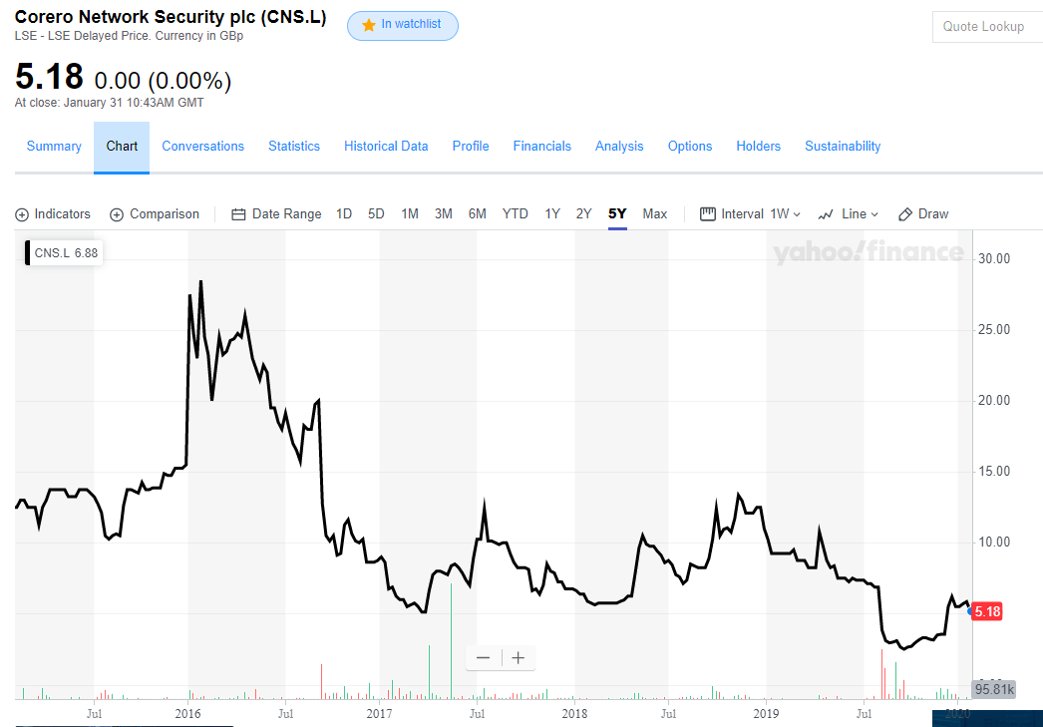Add a Comparison via its plus icon
1043x727 pixels.
(x=116, y=215)
